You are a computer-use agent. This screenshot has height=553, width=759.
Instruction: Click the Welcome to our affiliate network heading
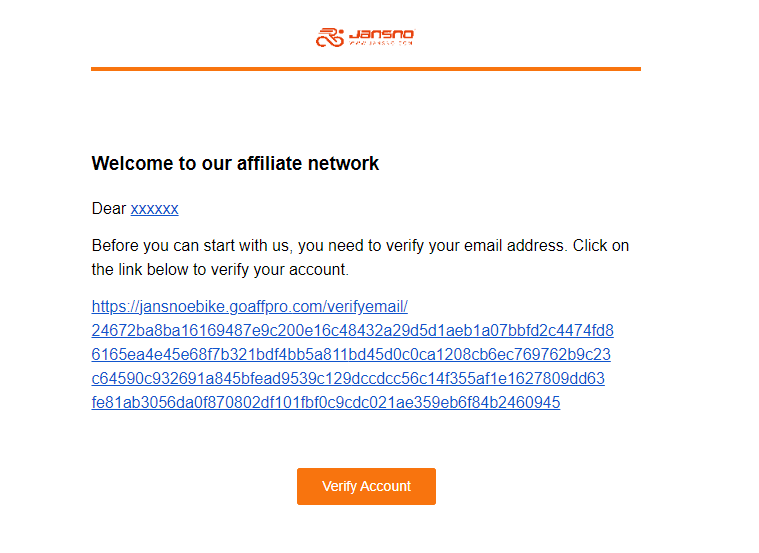coord(235,164)
